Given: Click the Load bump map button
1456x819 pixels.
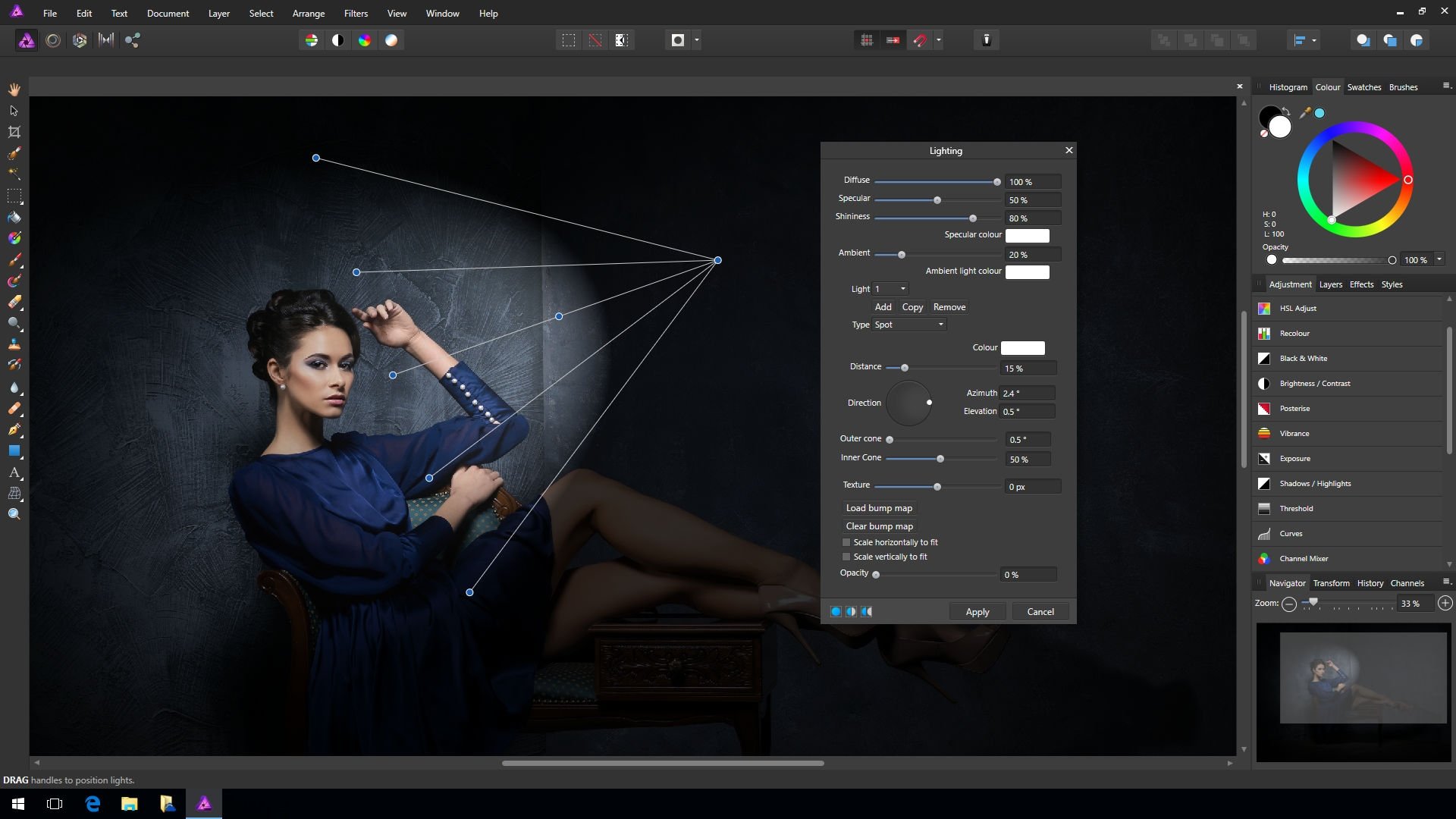Looking at the screenshot, I should [878, 507].
